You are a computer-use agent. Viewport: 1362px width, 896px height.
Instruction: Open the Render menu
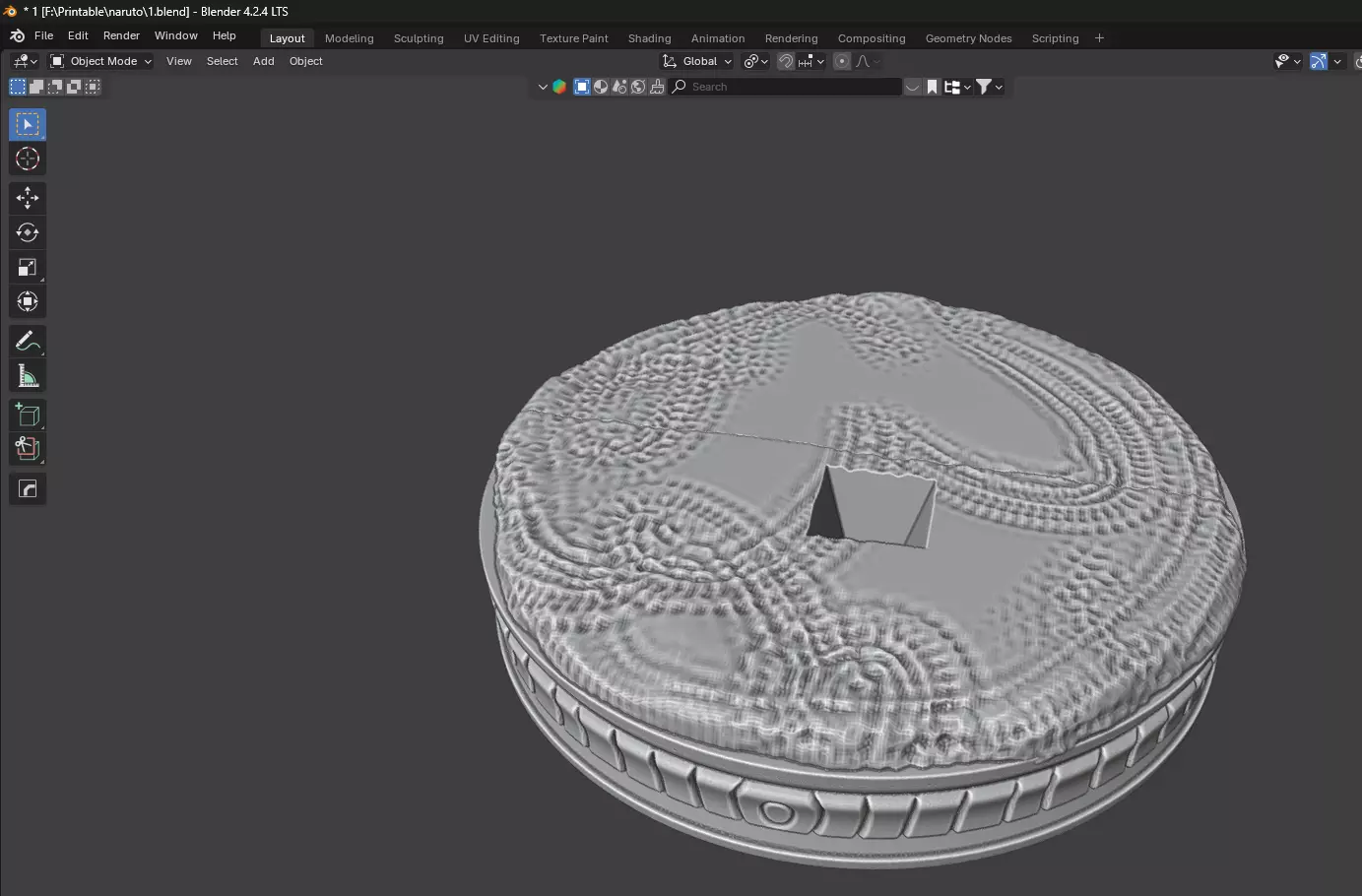tap(121, 35)
